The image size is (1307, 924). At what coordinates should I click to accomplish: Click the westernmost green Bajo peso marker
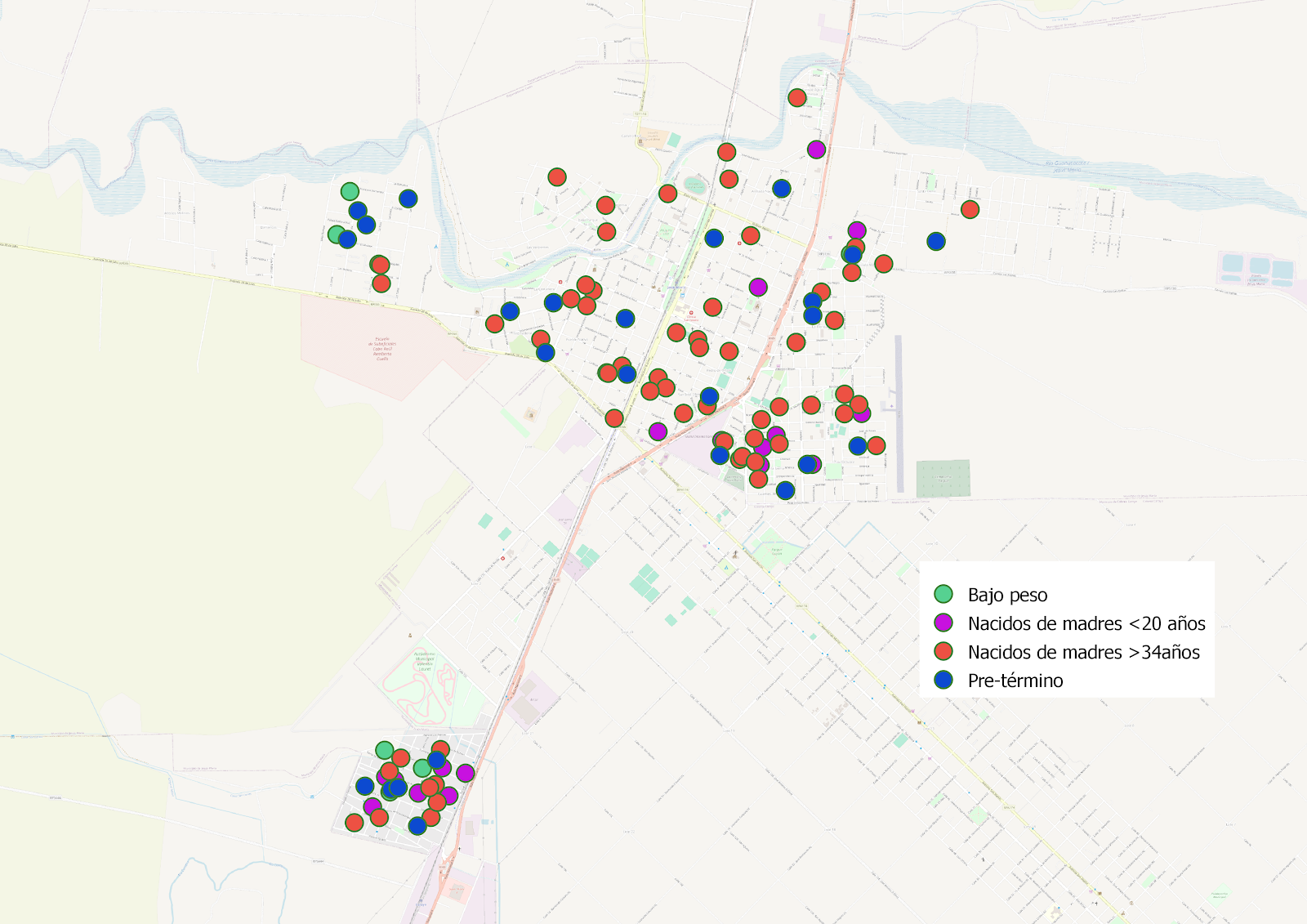[x=336, y=234]
